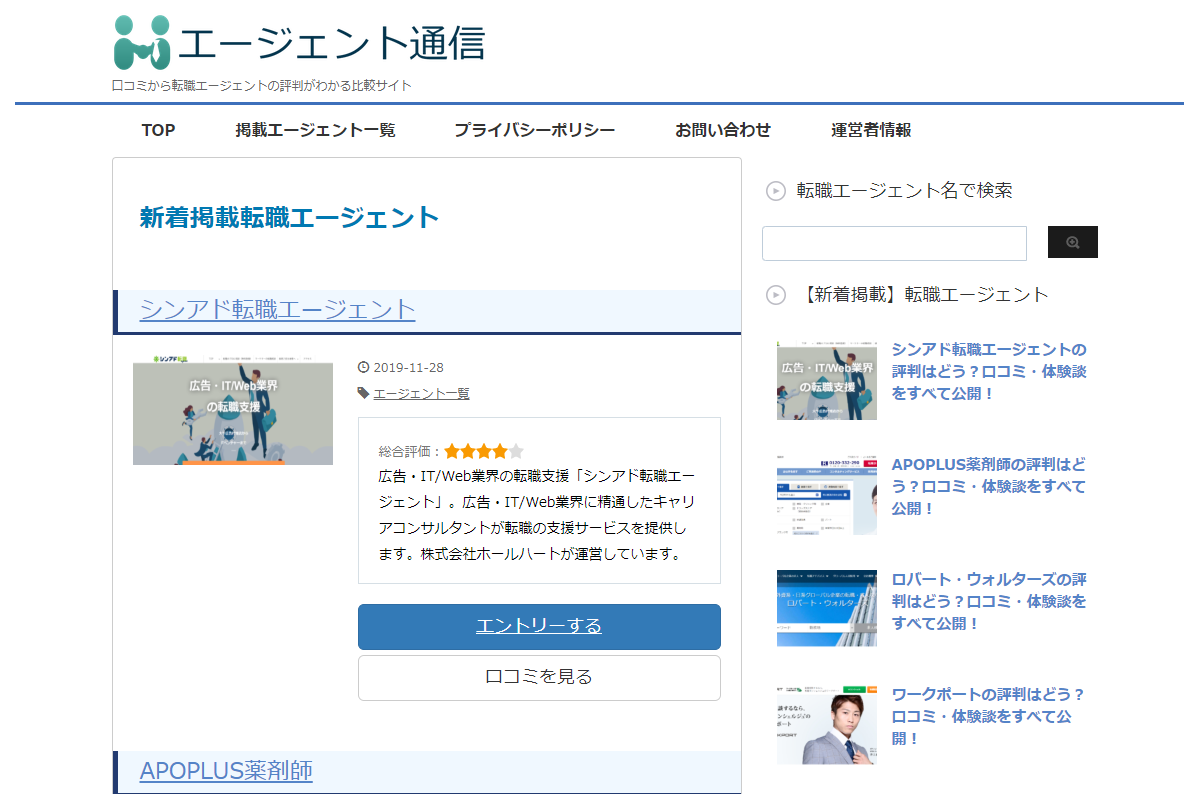Click the date text 2019-11-28
The height and width of the screenshot is (794, 1200).
tap(409, 367)
